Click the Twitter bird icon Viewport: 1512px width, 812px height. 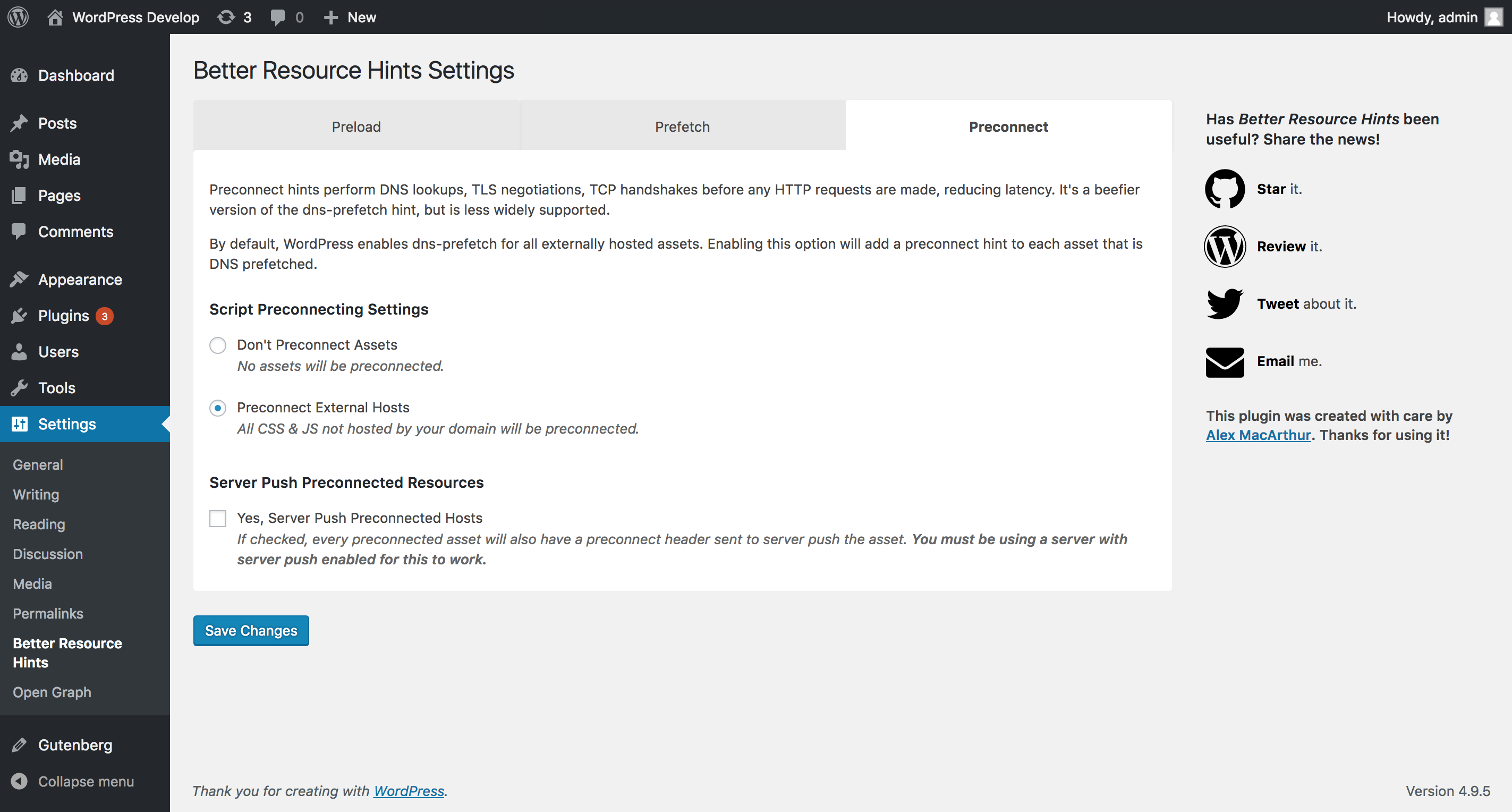[x=1225, y=303]
